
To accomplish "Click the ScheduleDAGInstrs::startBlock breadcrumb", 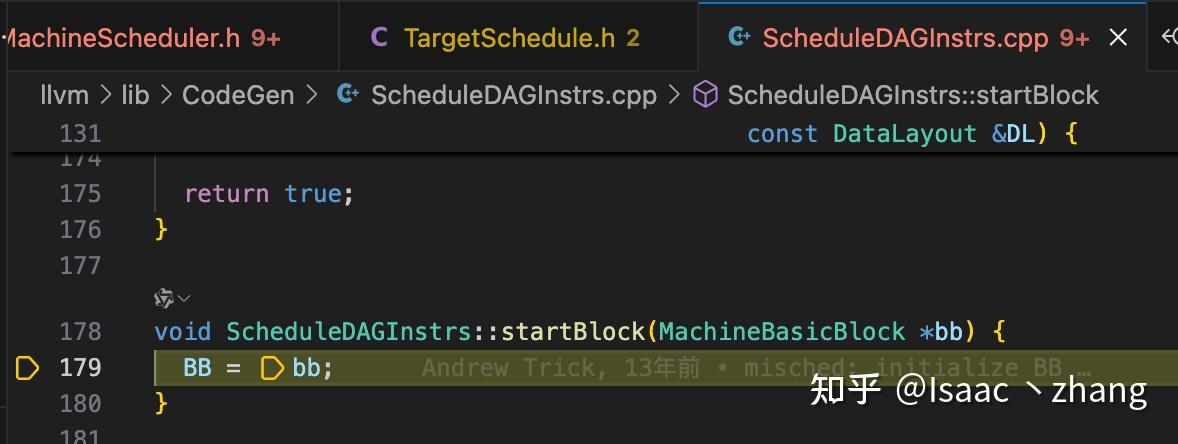I will pos(913,95).
